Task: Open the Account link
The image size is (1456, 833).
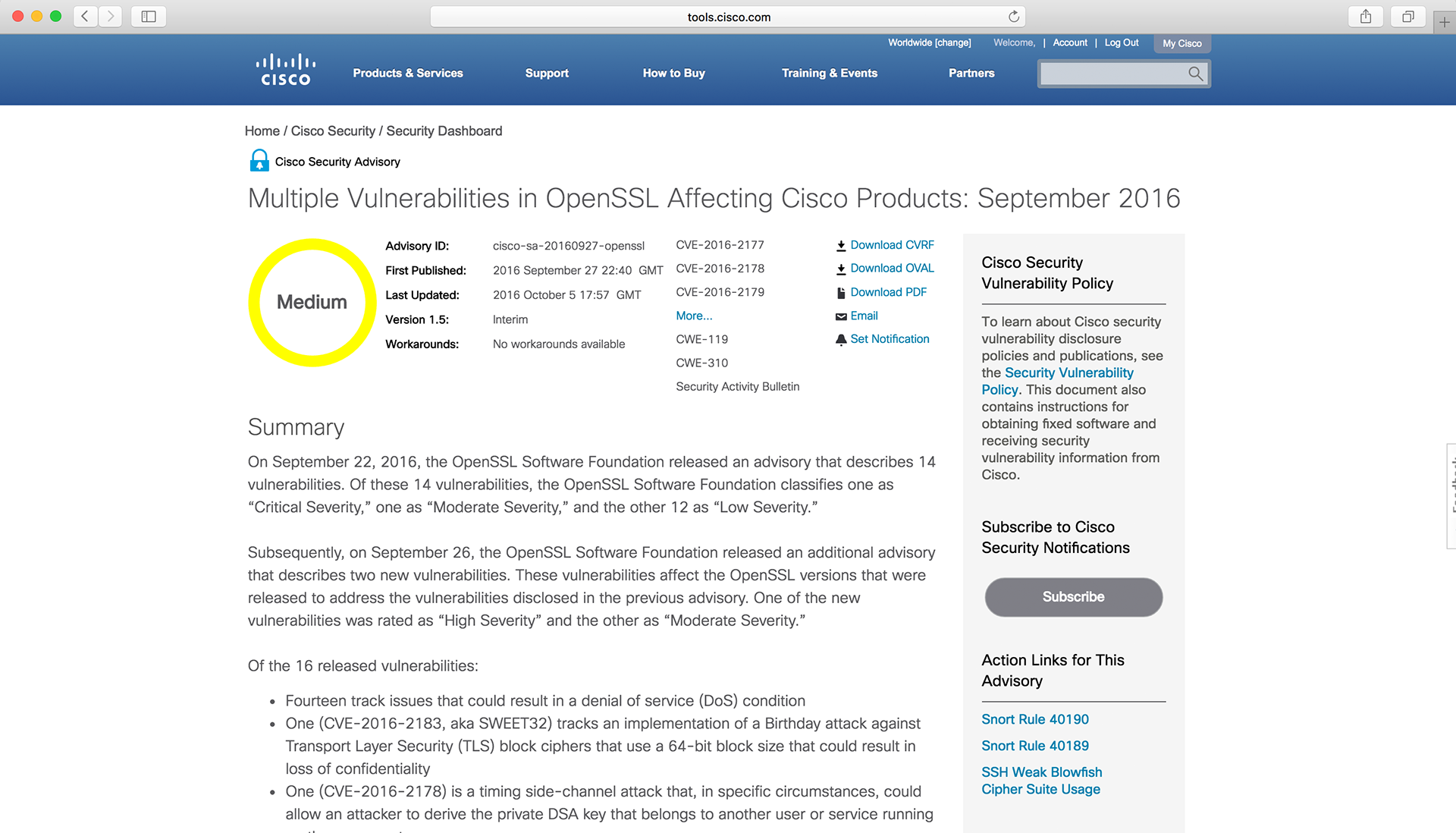Action: click(1070, 42)
